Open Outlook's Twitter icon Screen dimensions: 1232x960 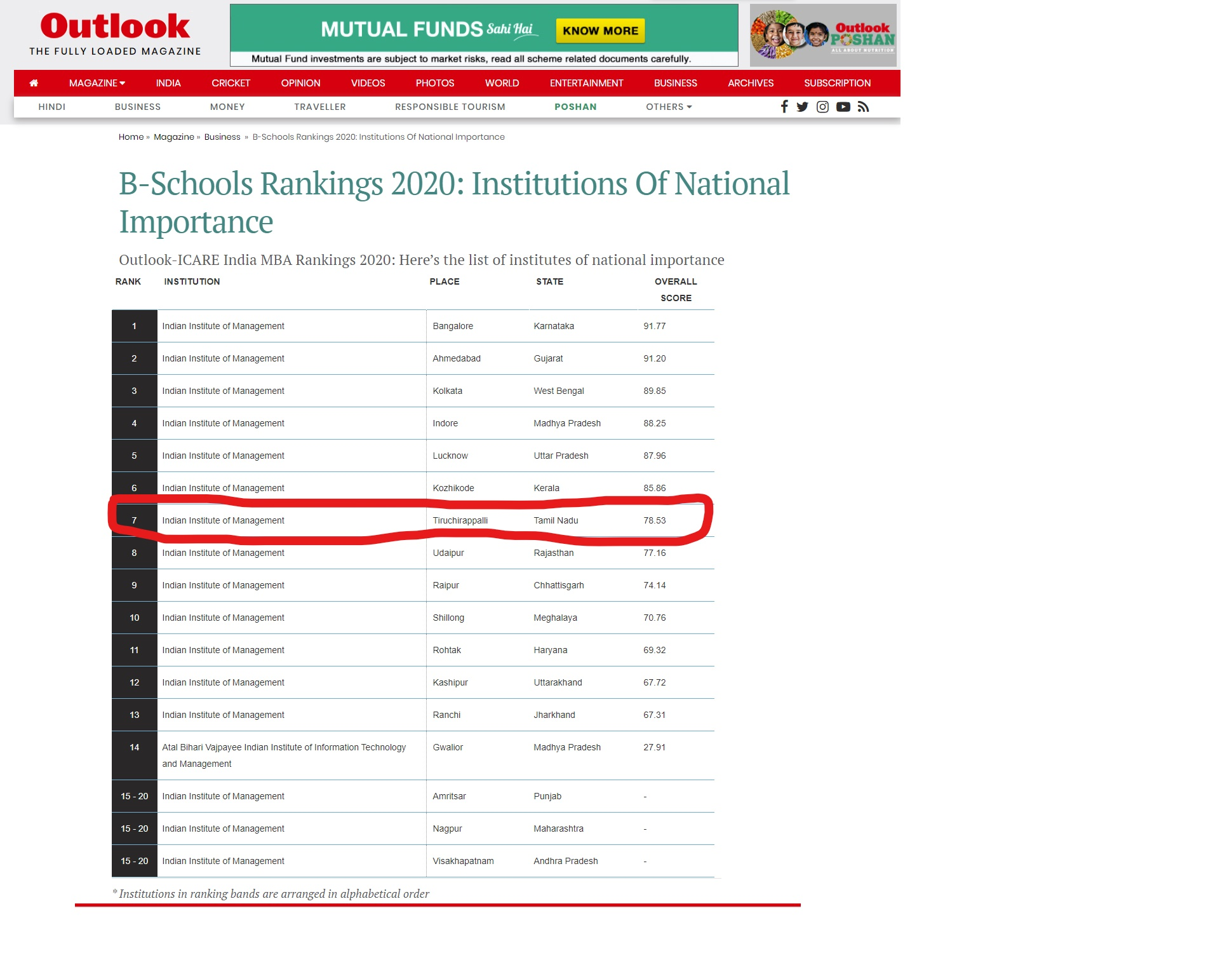802,107
